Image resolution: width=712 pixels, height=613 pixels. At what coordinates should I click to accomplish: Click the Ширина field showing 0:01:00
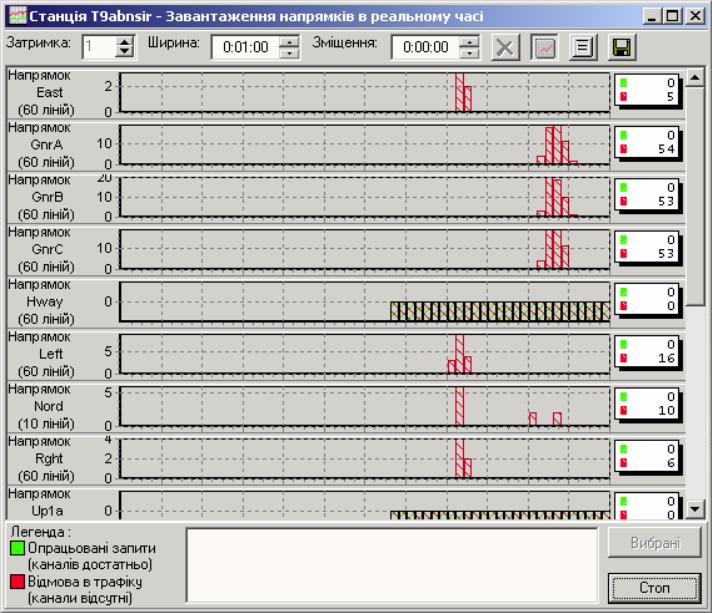tap(246, 47)
